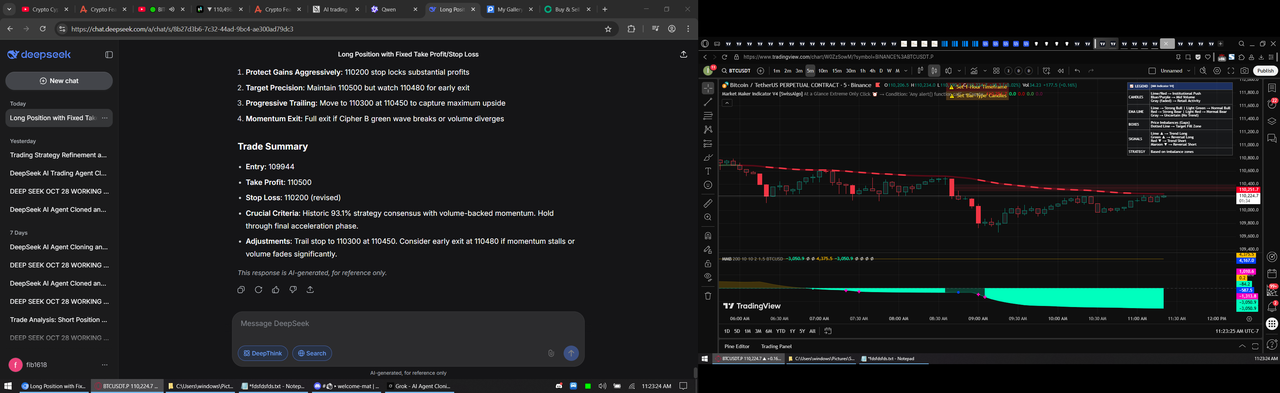Open the Windows Start menu on right
This screenshot has width=1280, height=393.
[705, 358]
